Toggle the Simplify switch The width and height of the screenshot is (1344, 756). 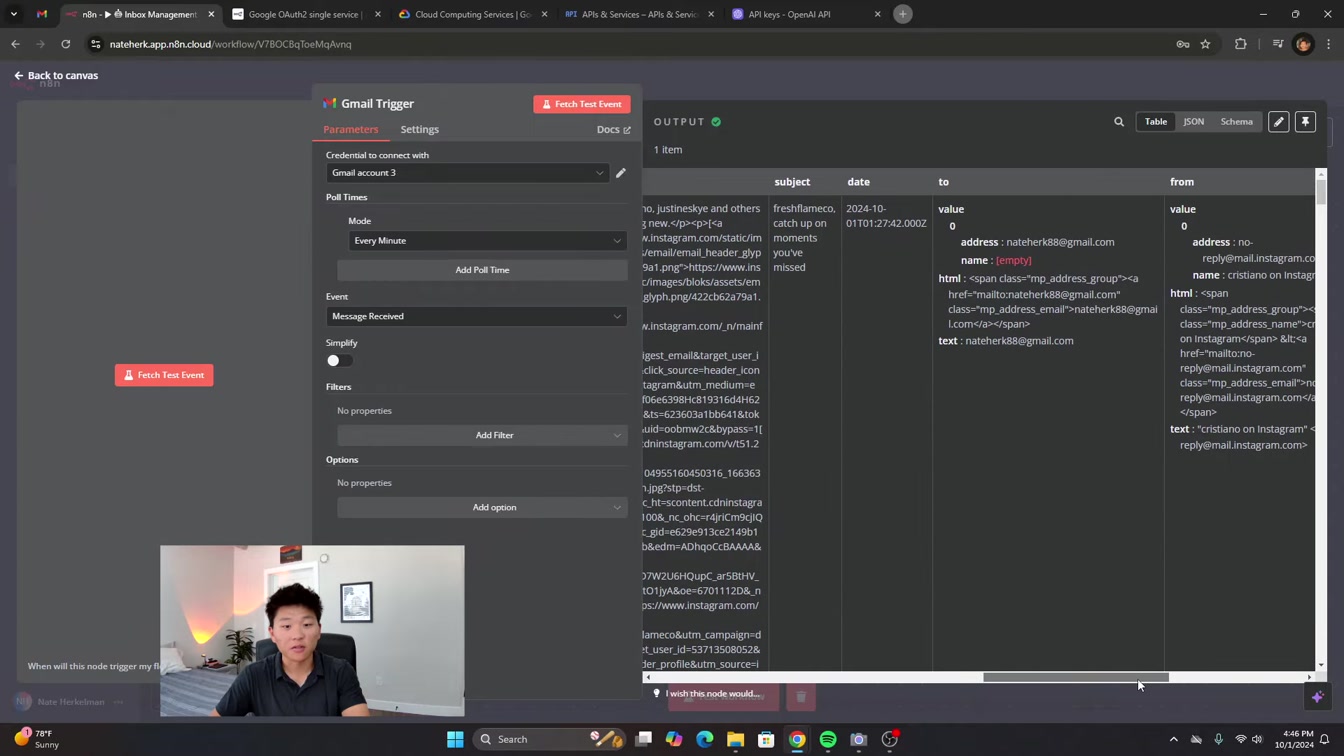click(338, 361)
